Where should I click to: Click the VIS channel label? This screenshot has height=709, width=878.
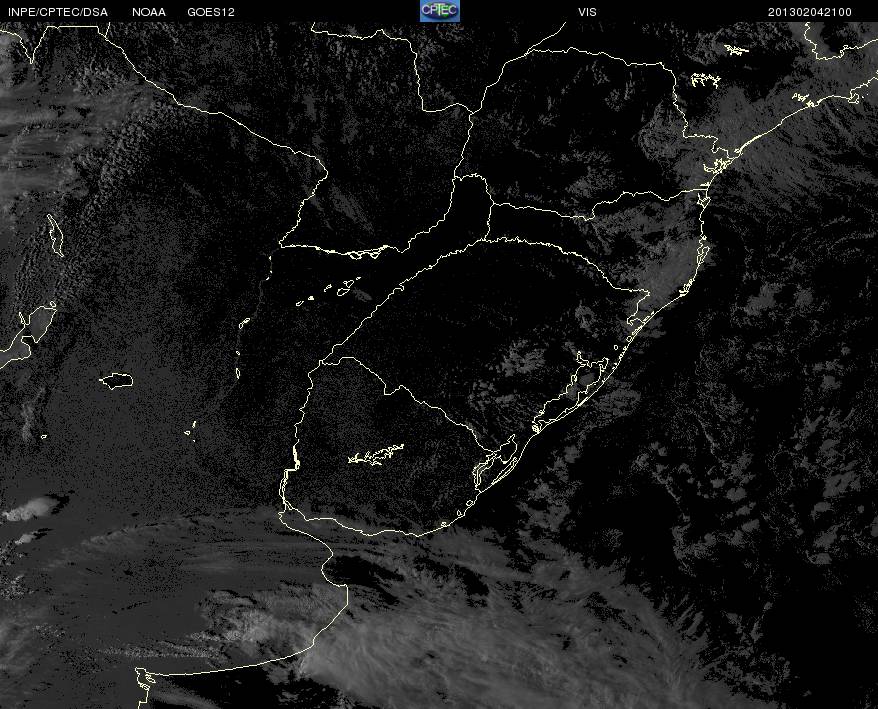[587, 12]
